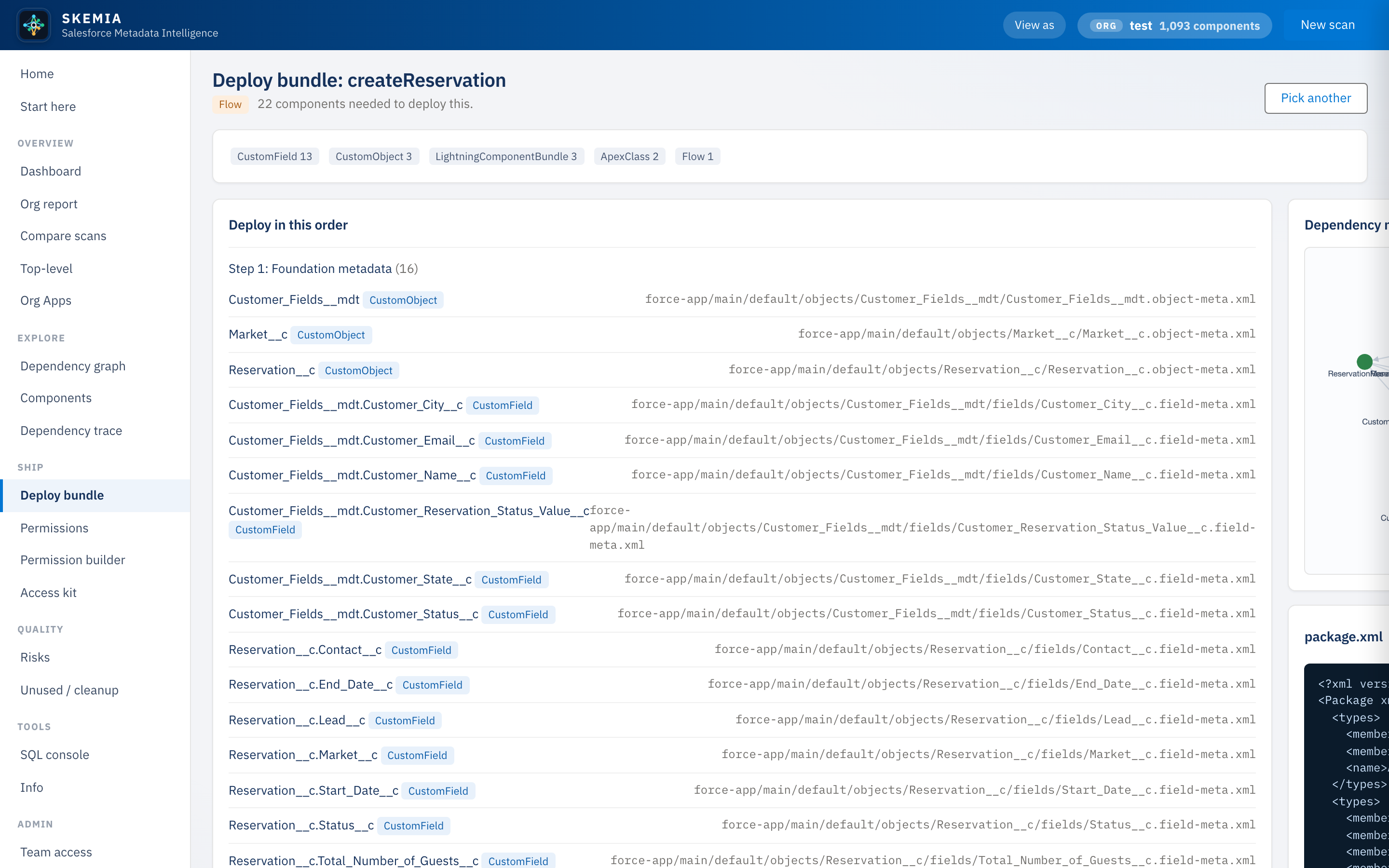Click Customer_Fields__mdt.Customer_City__c row name

pos(345,405)
